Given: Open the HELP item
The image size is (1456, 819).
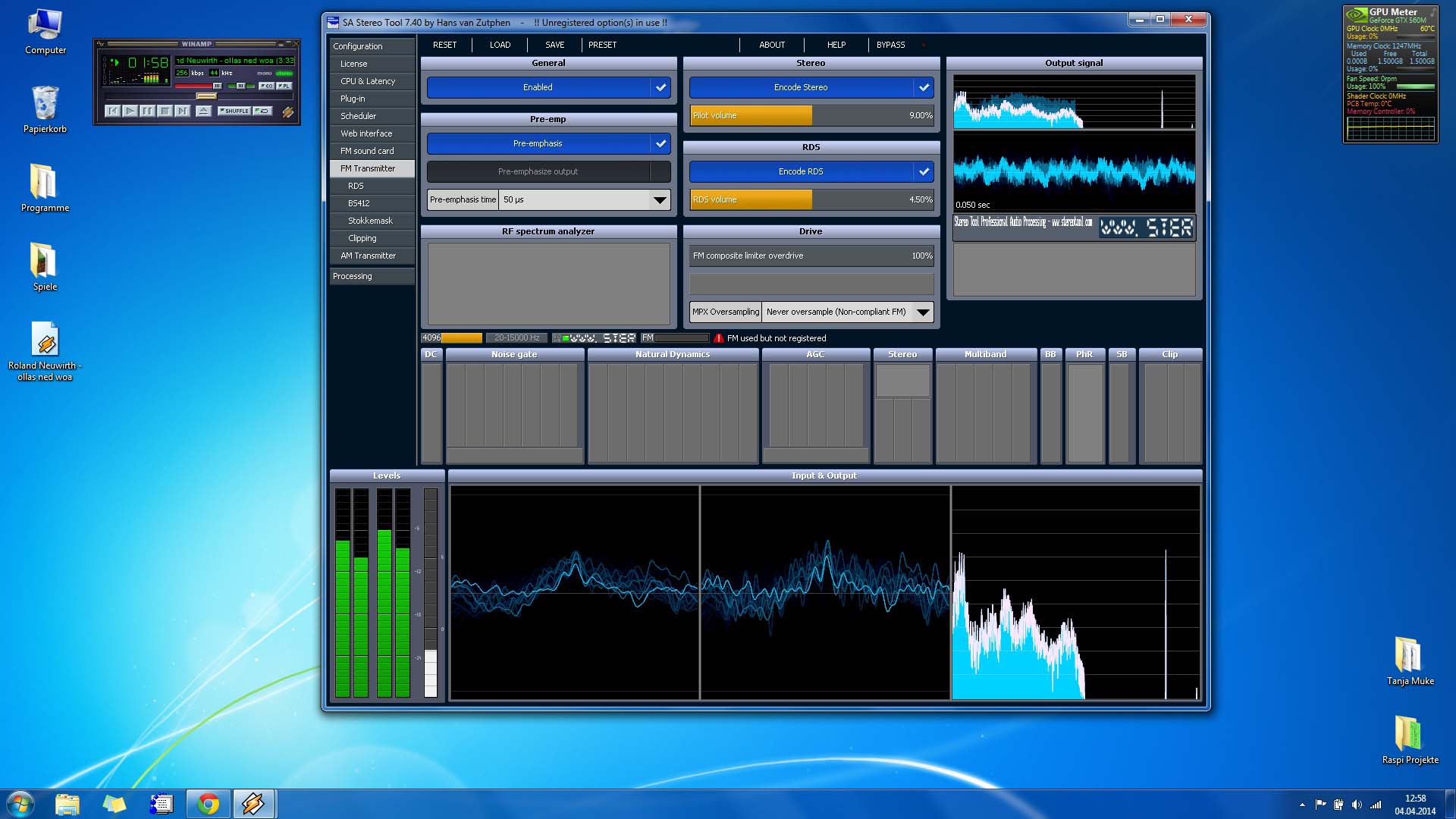Looking at the screenshot, I should tap(836, 45).
